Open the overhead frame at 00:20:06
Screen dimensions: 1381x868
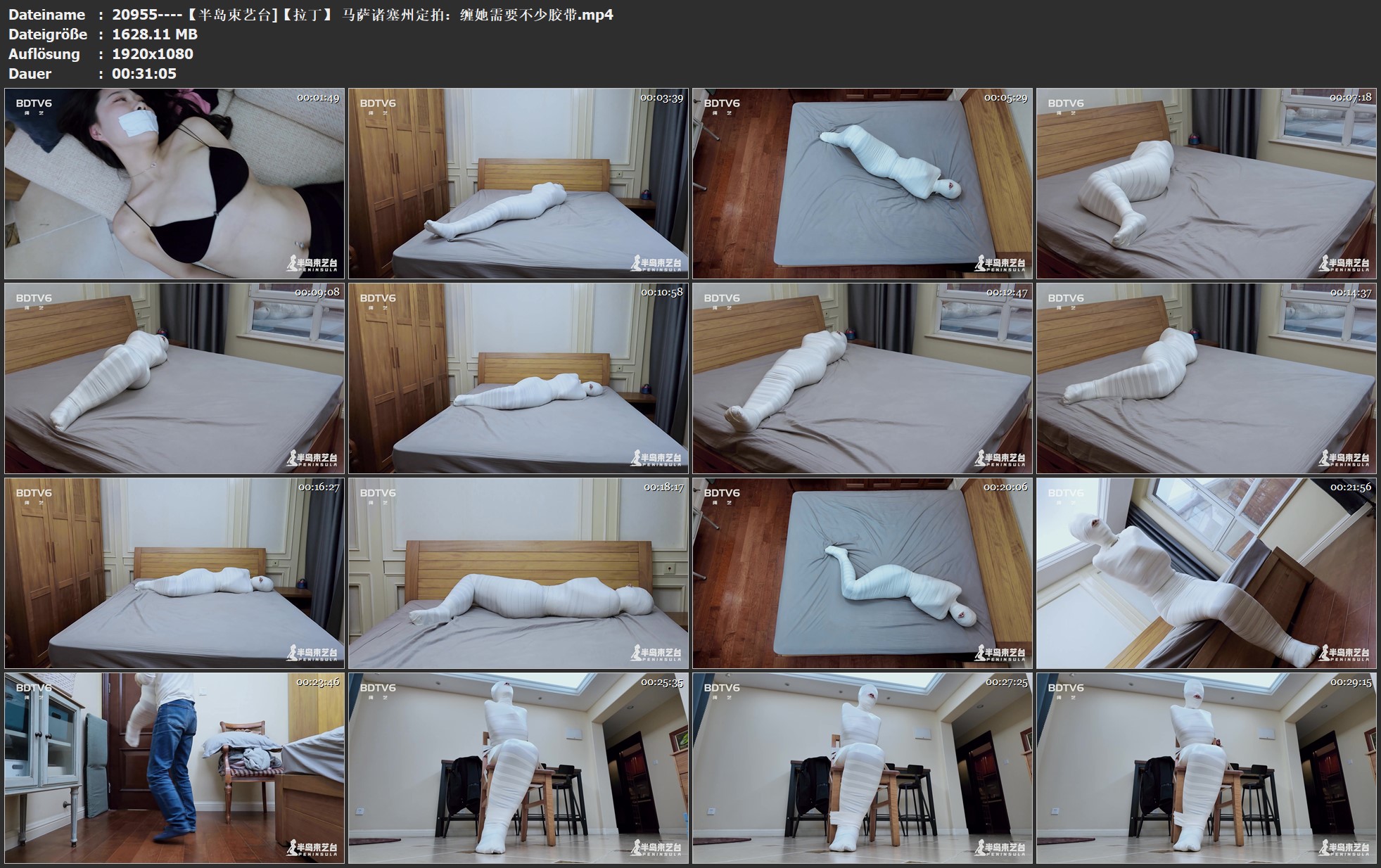coord(863,573)
